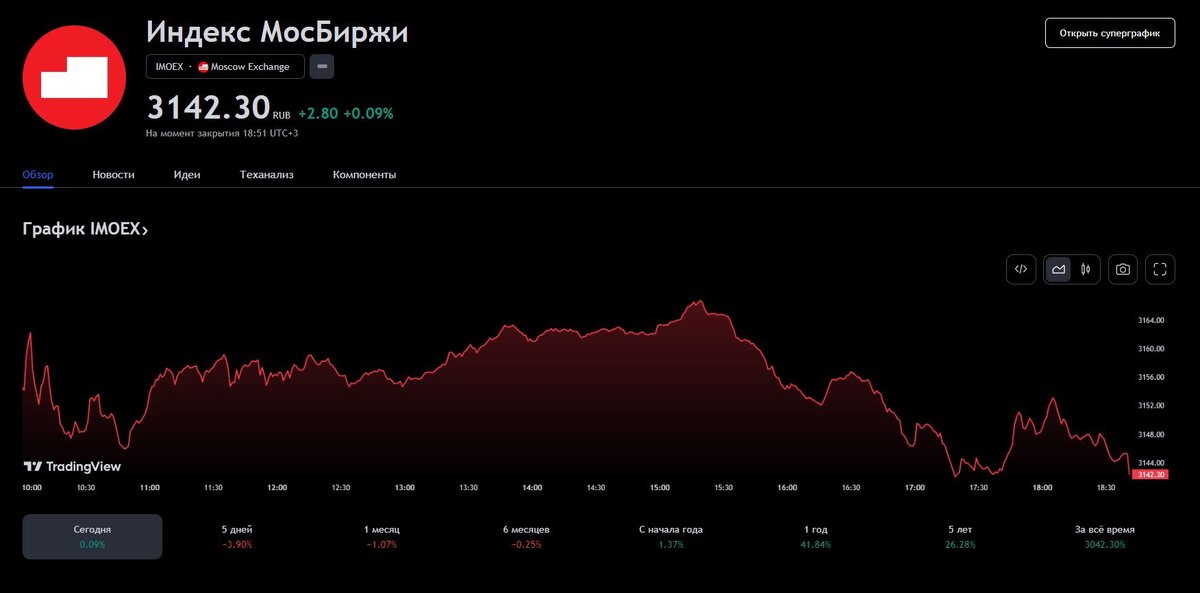Screen dimensions: 1200x593
Task: Click the +2.80 +0.09% change value
Action: 346,114
